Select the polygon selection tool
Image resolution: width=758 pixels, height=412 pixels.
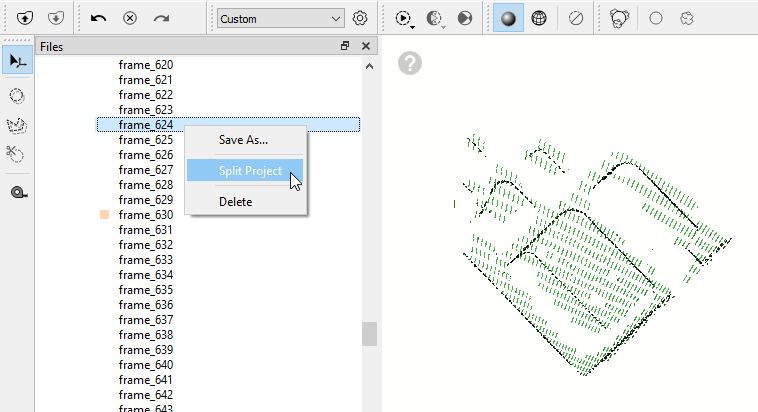[17, 125]
